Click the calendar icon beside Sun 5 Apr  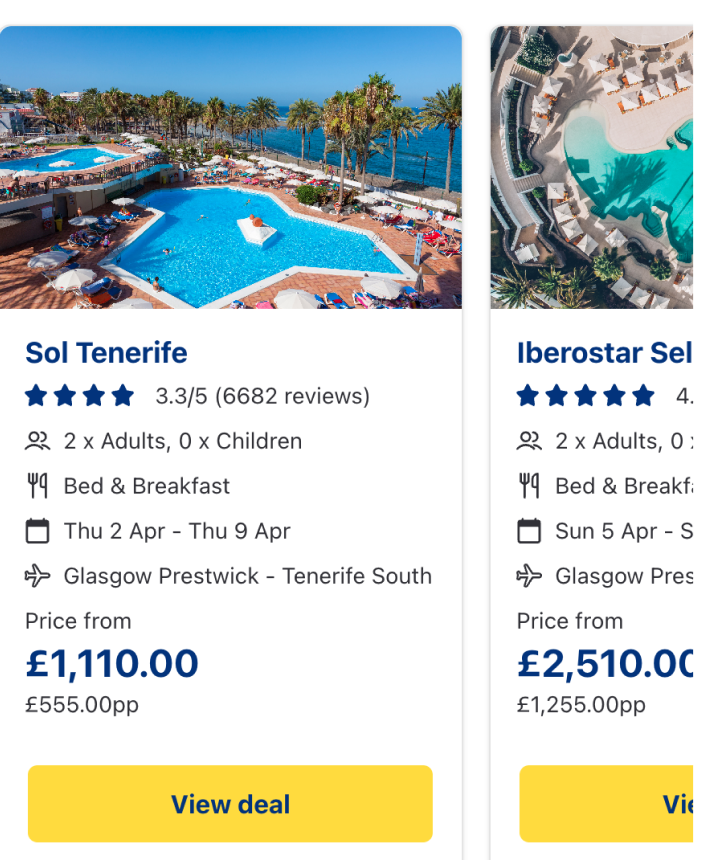(529, 531)
